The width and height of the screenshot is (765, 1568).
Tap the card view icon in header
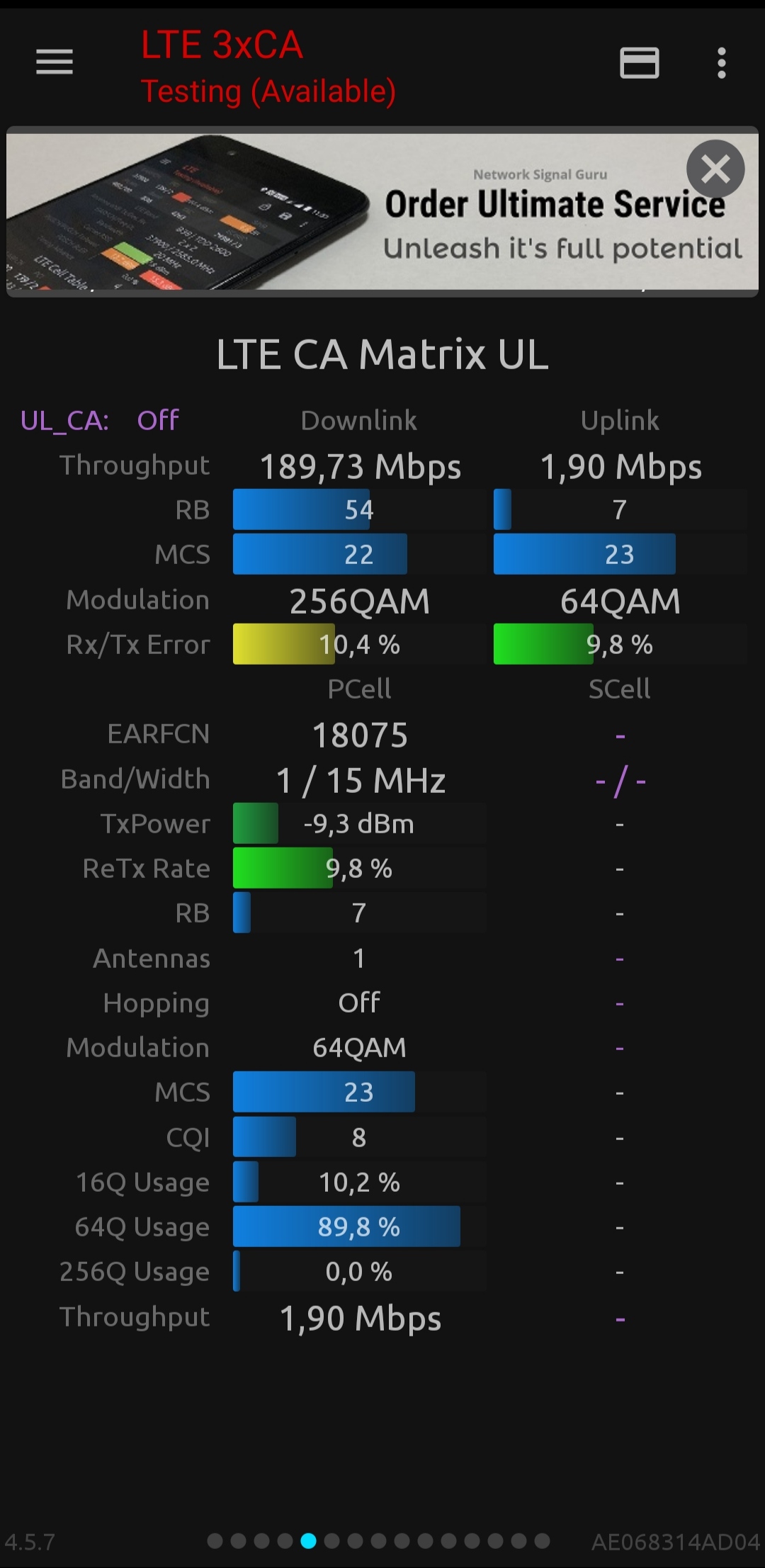(639, 62)
